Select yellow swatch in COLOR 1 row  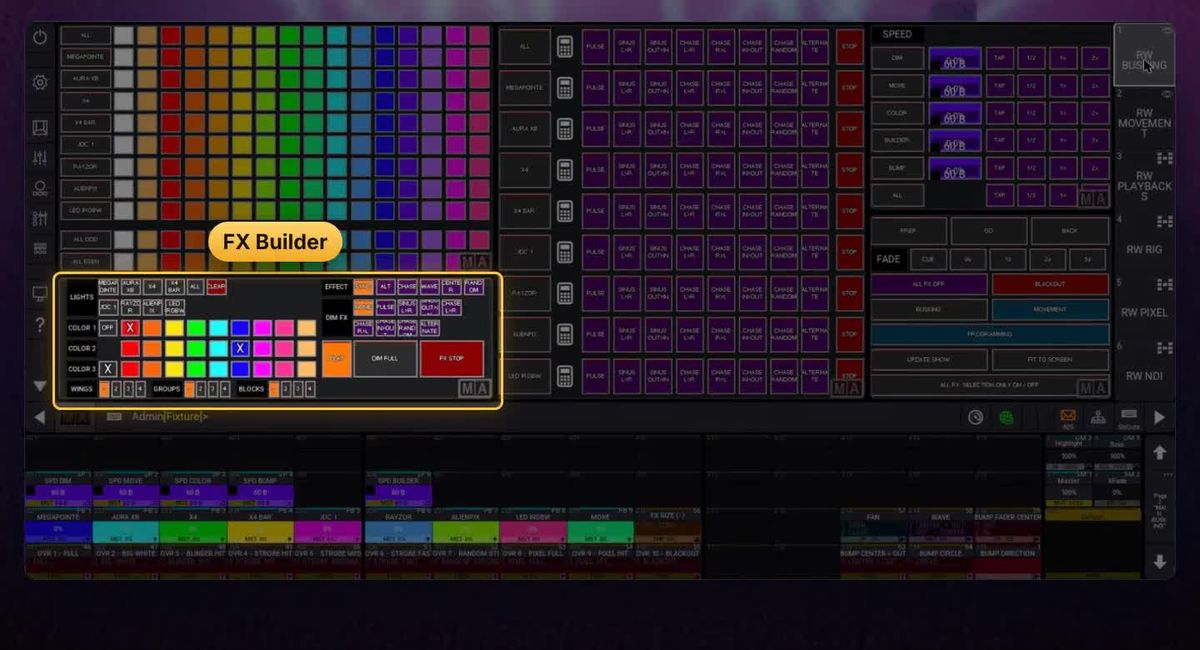[174, 328]
